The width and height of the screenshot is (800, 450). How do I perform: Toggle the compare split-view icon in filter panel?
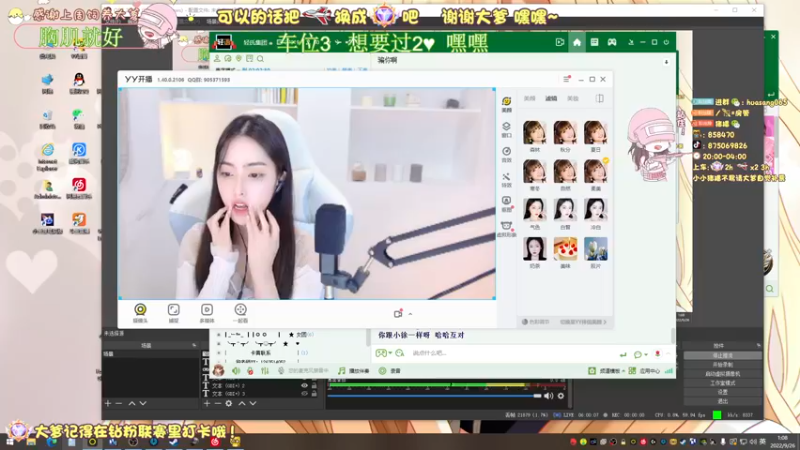coord(599,98)
